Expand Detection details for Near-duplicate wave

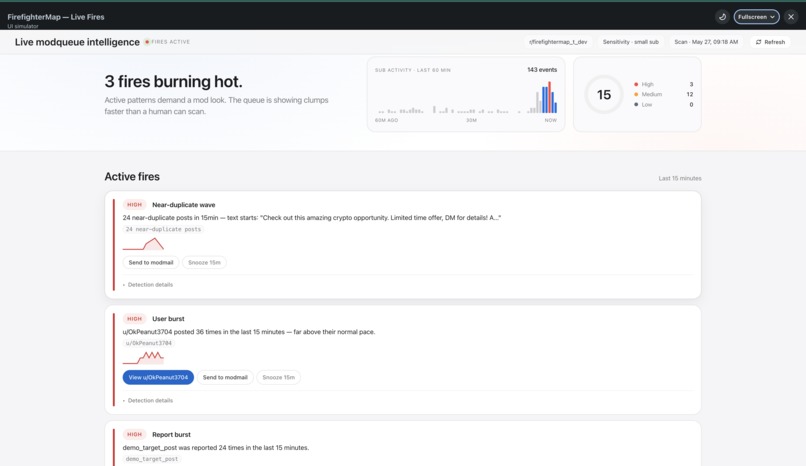148,285
